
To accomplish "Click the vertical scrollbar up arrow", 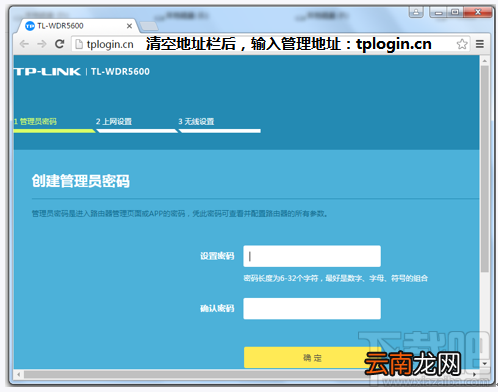I will tap(485, 61).
